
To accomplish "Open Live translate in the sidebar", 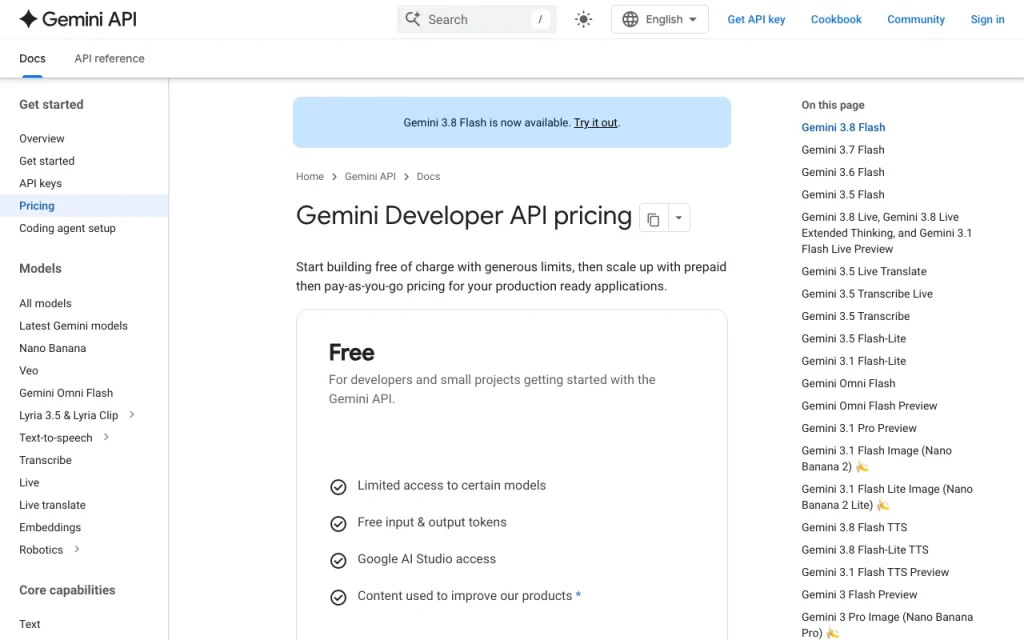I will pos(52,504).
